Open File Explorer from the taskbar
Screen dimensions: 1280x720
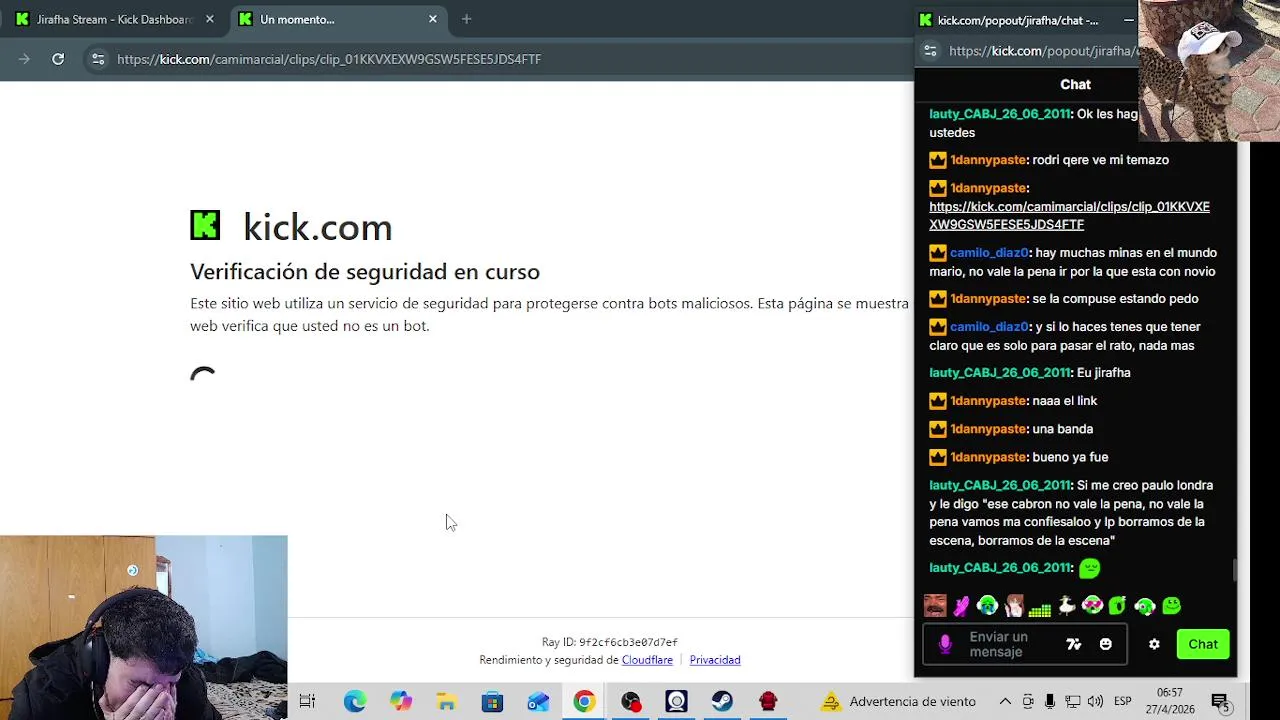click(x=446, y=701)
